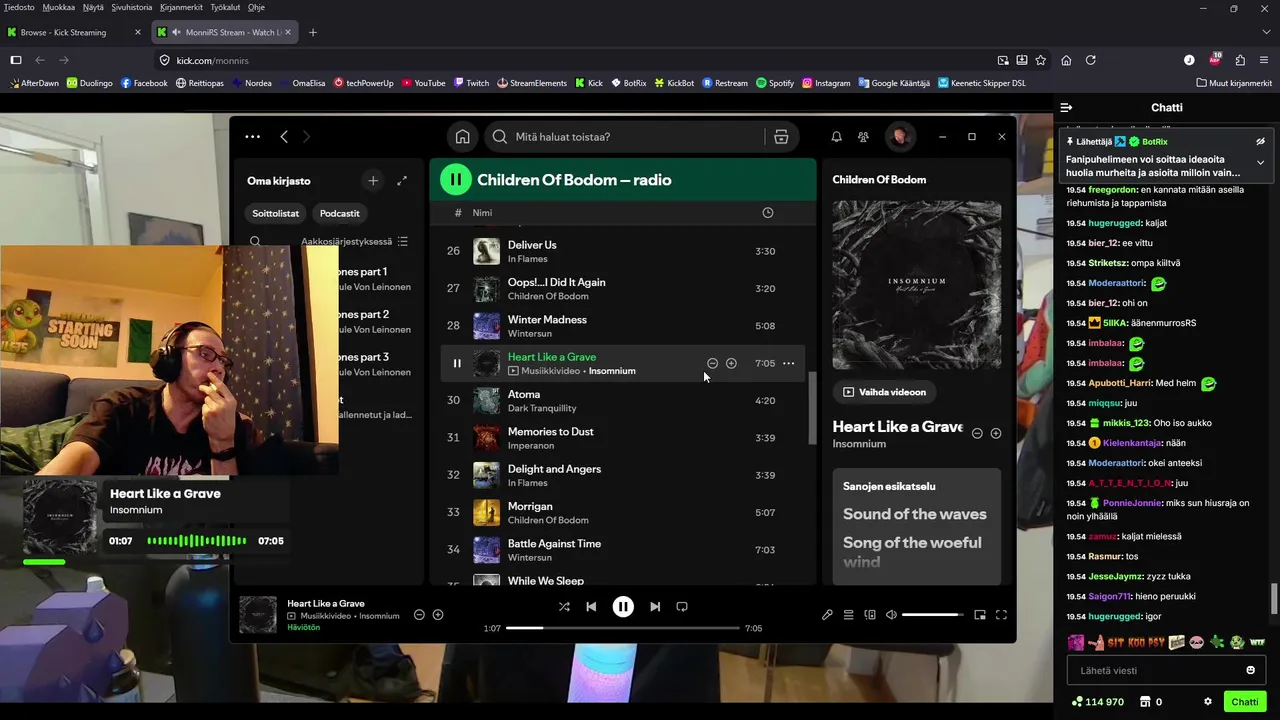Add song plus icon in now playing panel
Viewport: 1280px width, 720px height.
[996, 433]
